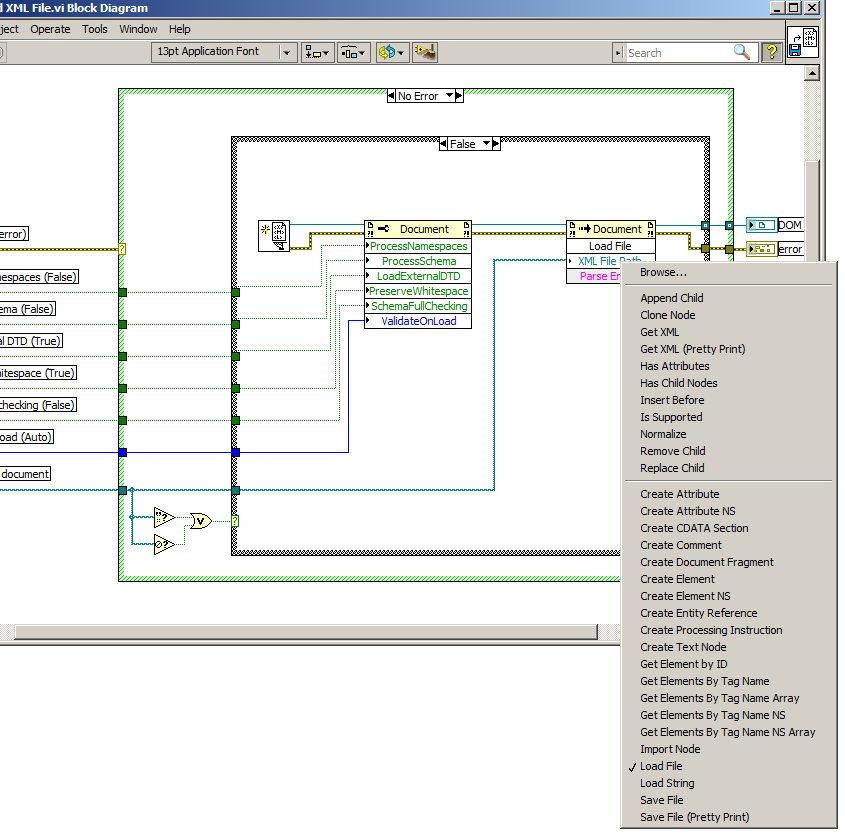Select the checked Load File menu entry
Image resolution: width=845 pixels, height=838 pixels.
tap(661, 766)
